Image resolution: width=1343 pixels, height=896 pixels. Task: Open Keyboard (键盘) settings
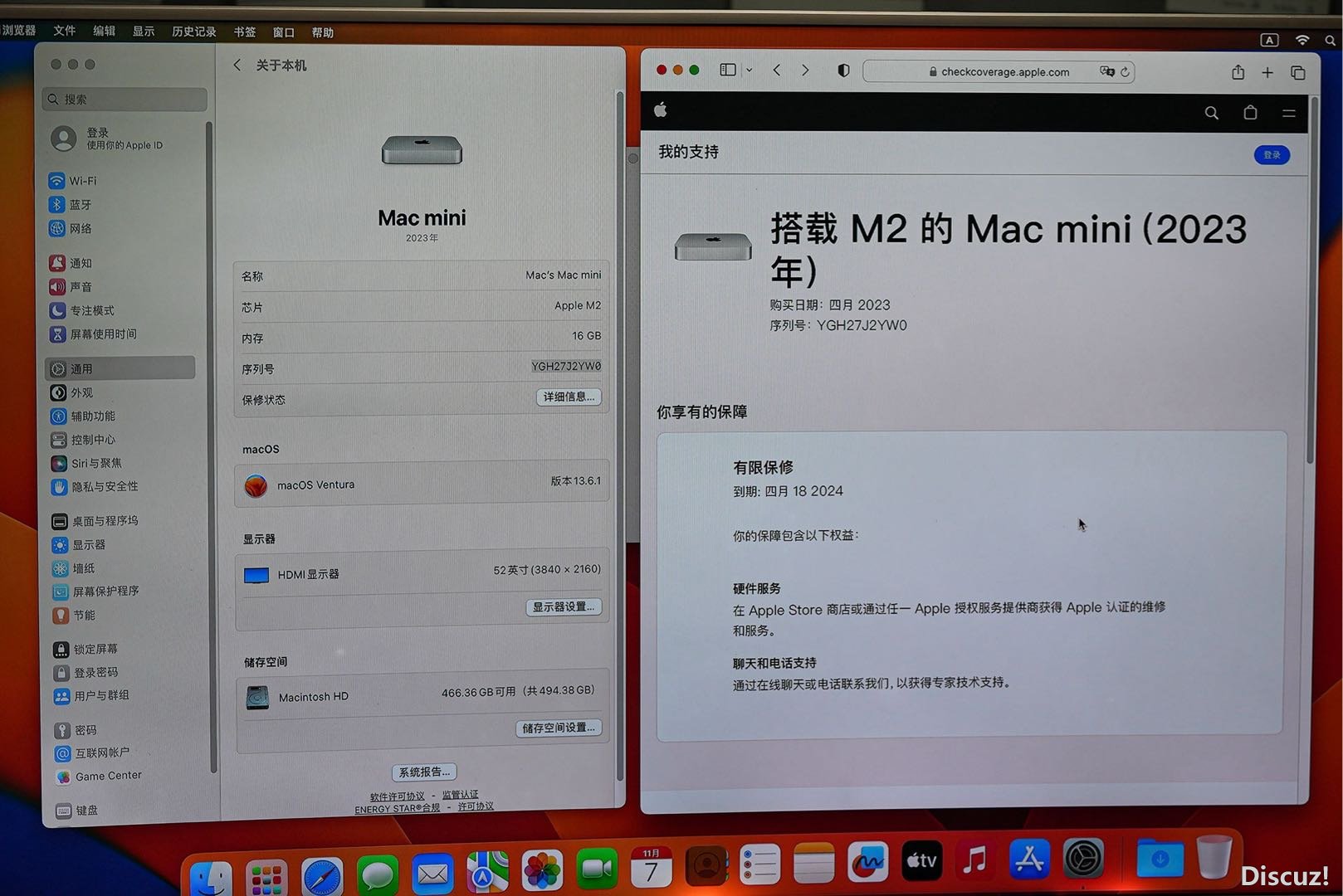coord(77,811)
